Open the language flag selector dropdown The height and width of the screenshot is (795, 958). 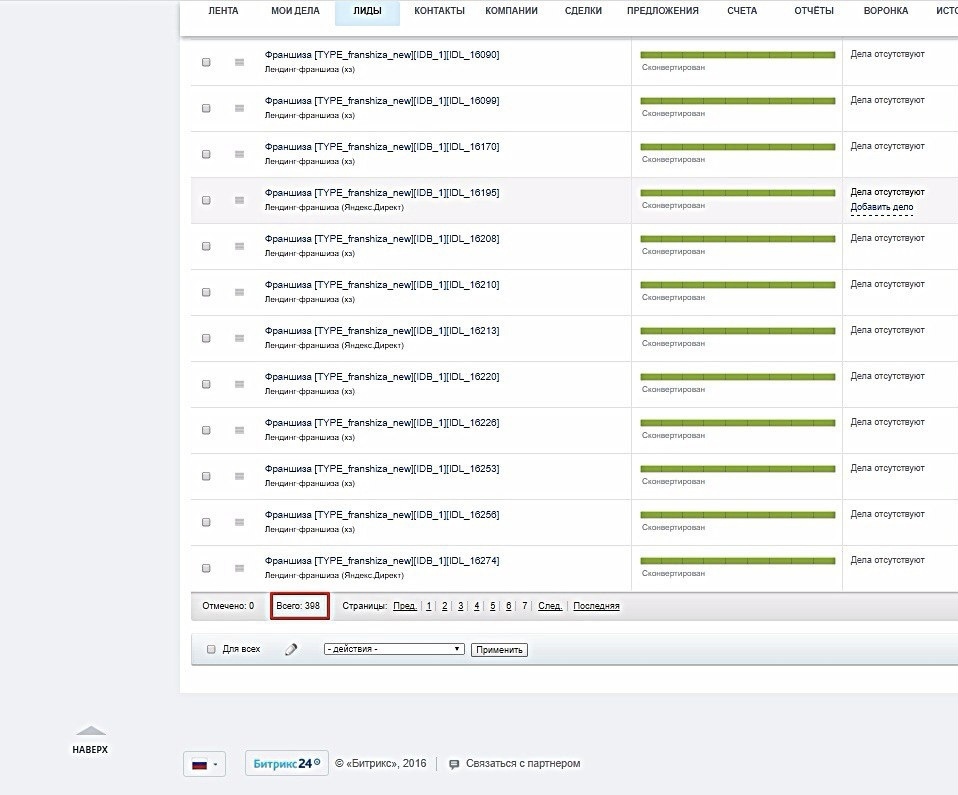[x=205, y=764]
